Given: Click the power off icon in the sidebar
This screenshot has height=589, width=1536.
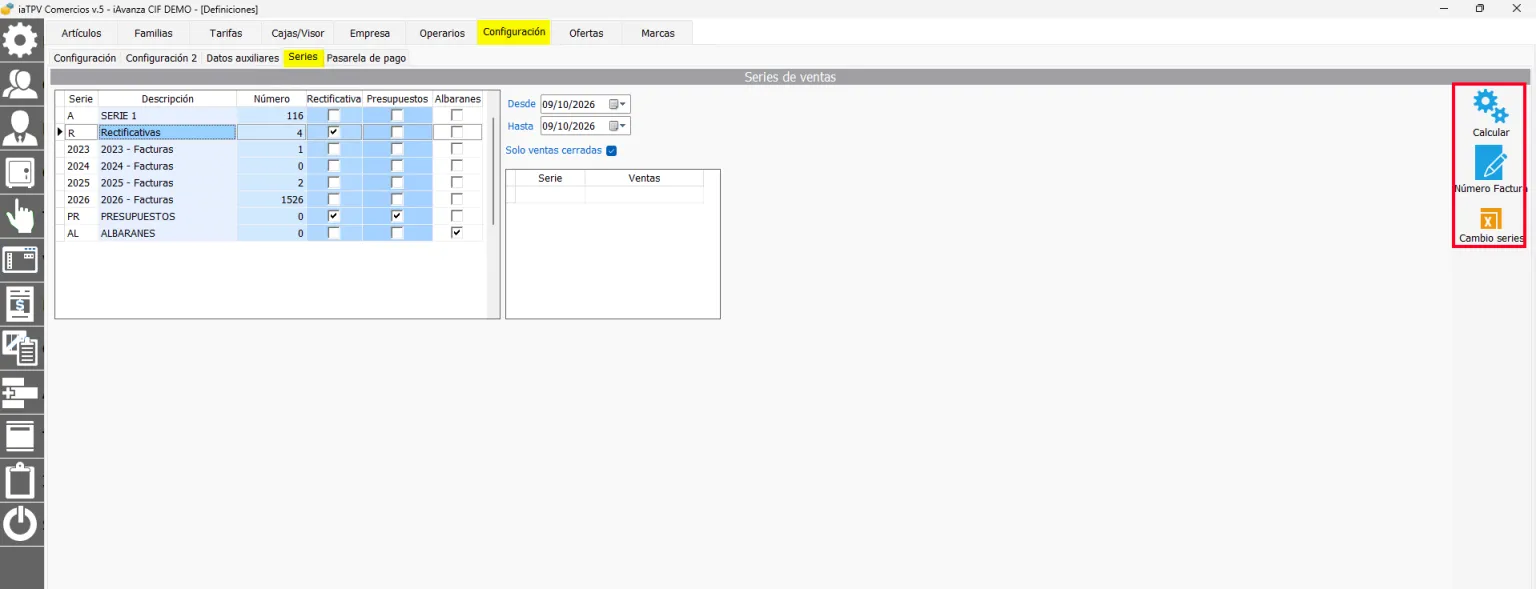Looking at the screenshot, I should (21, 524).
